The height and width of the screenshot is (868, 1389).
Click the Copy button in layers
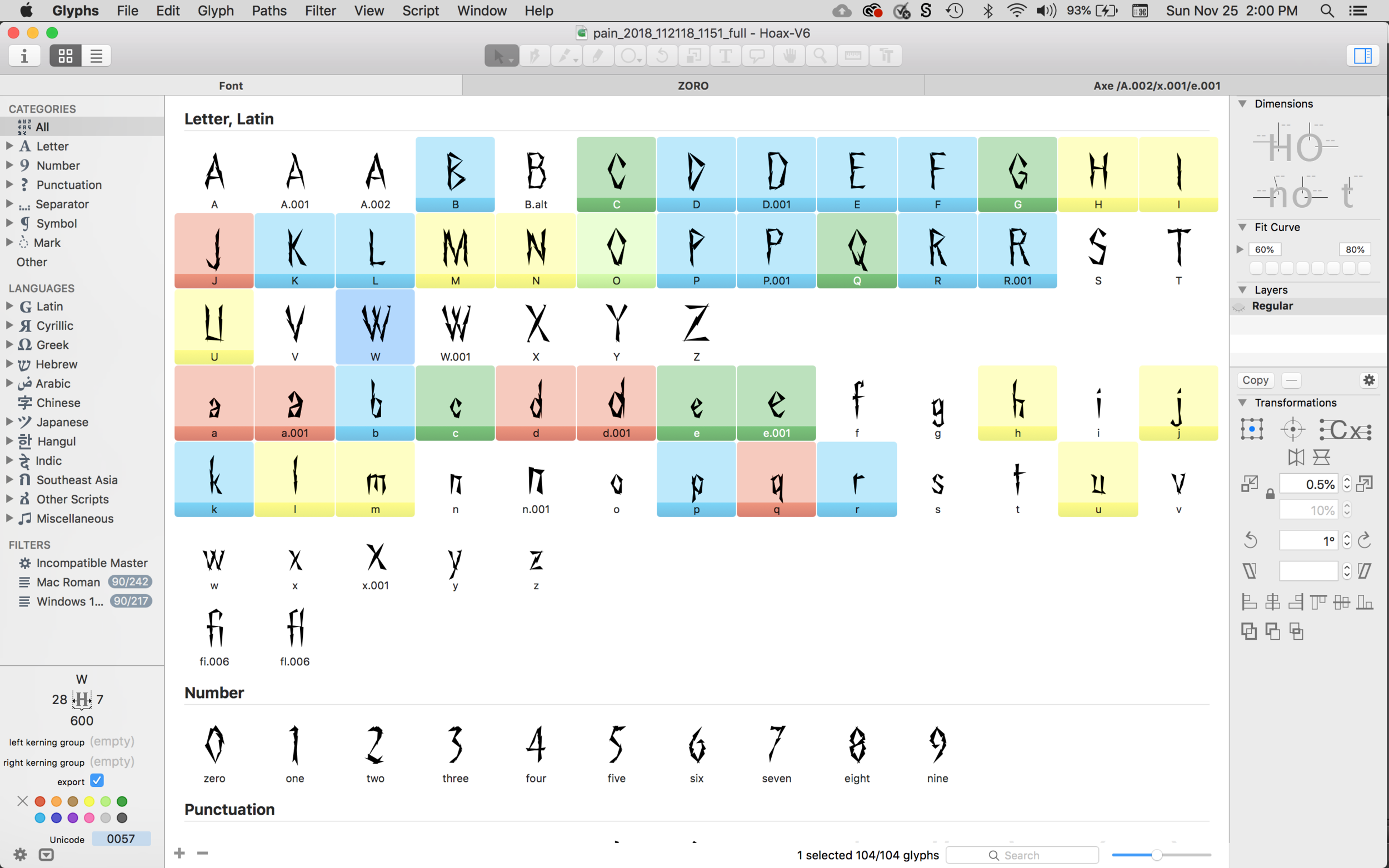click(1255, 380)
